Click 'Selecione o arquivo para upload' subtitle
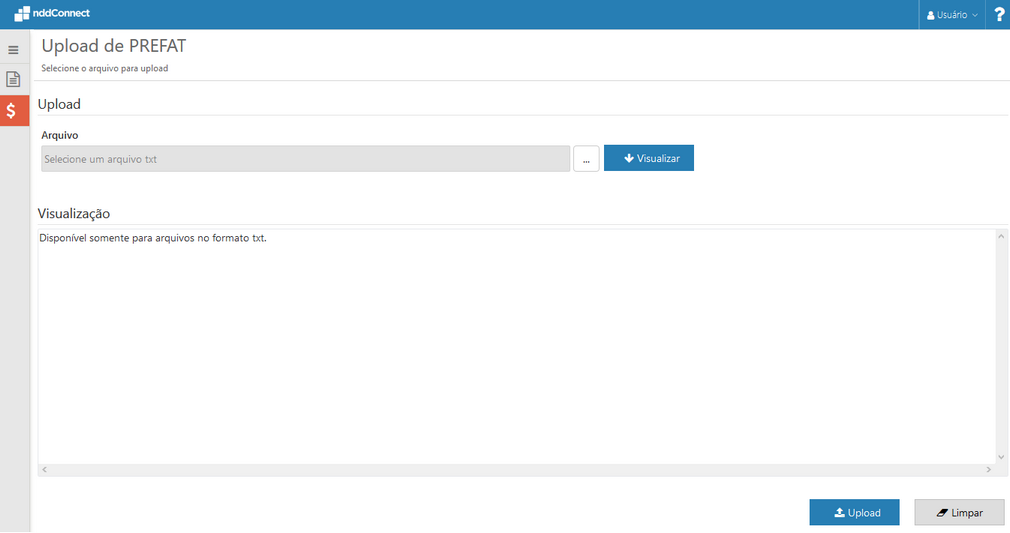 pyautogui.click(x=105, y=68)
